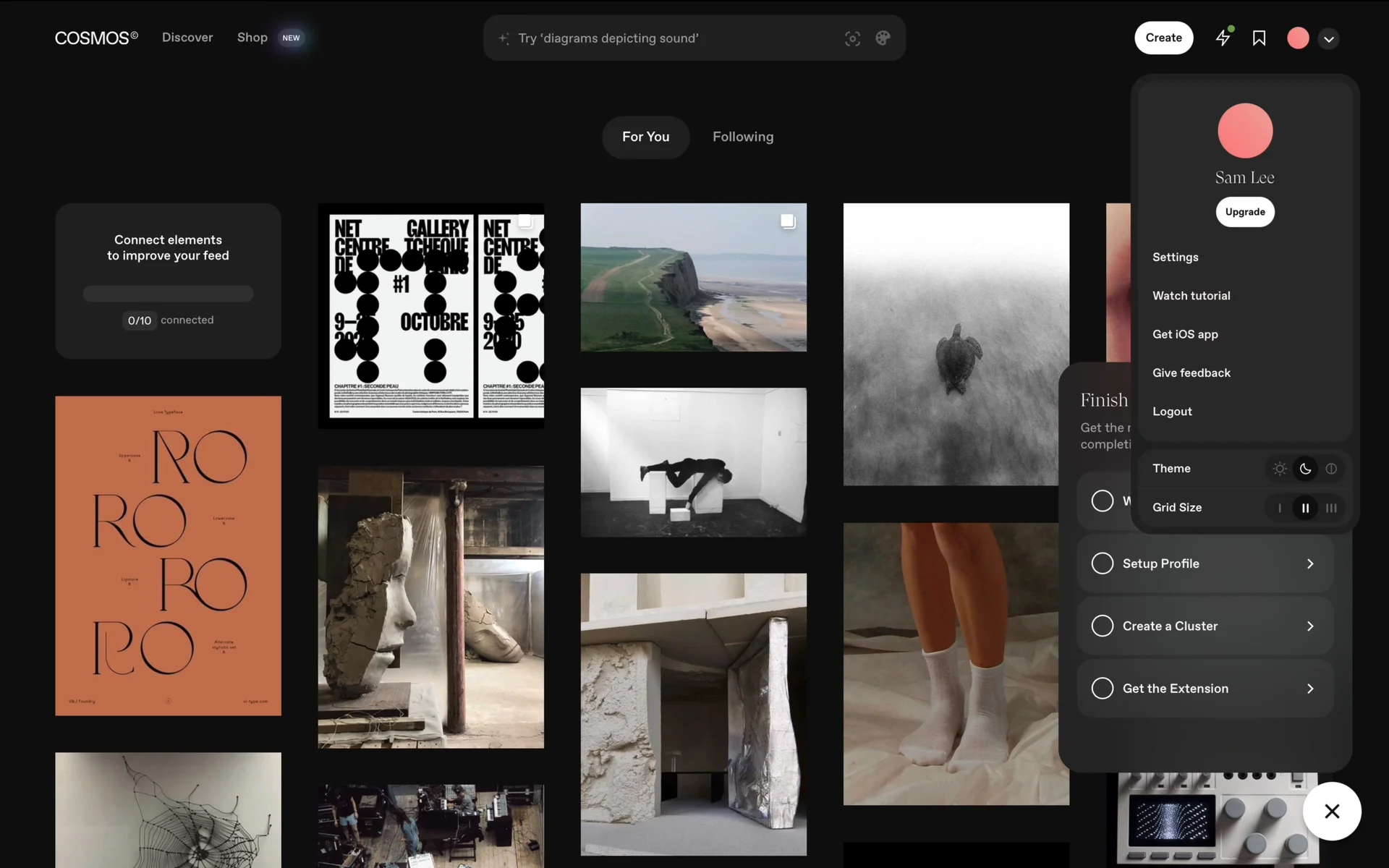The width and height of the screenshot is (1389, 868).
Task: Open the saved bookmarks icon
Action: click(1259, 38)
